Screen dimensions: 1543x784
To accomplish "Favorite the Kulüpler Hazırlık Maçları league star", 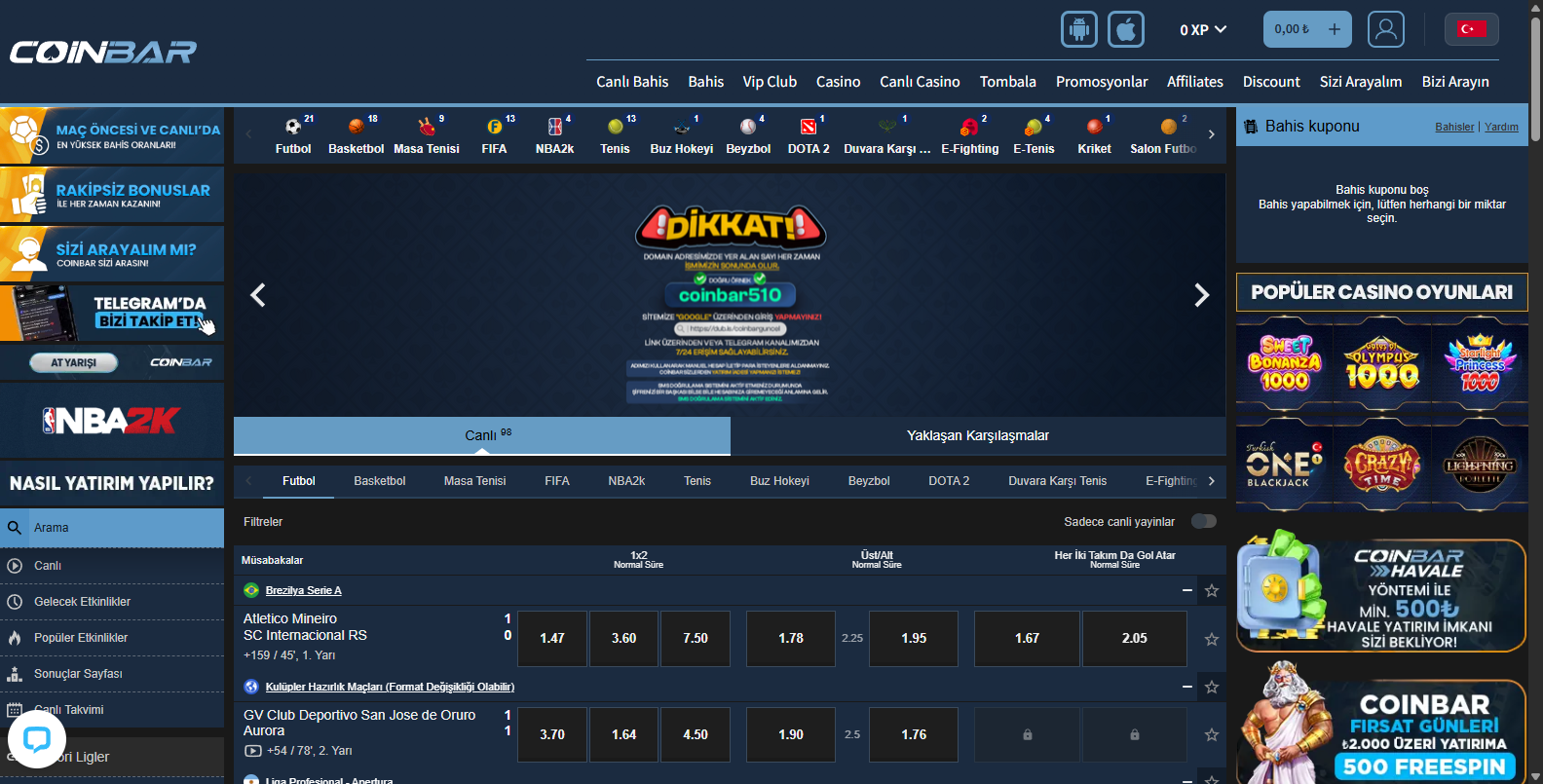I will [1212, 687].
